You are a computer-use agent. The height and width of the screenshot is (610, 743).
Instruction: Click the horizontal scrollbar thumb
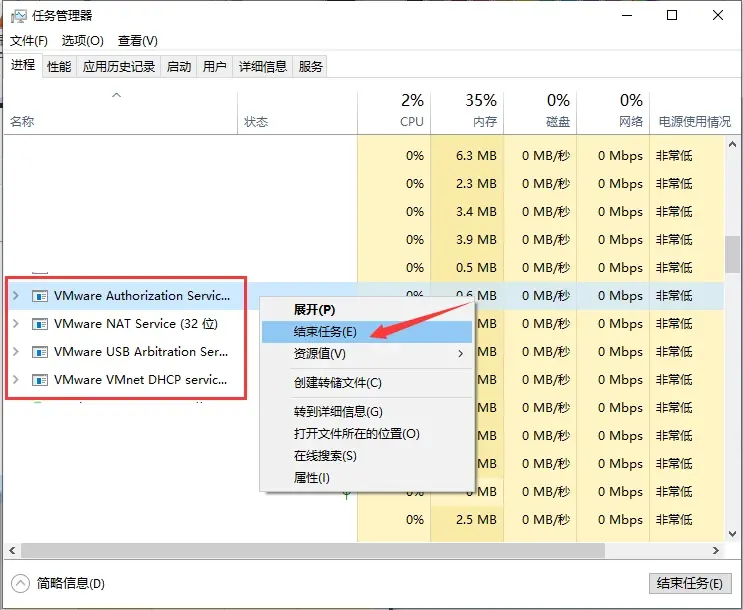point(313,551)
